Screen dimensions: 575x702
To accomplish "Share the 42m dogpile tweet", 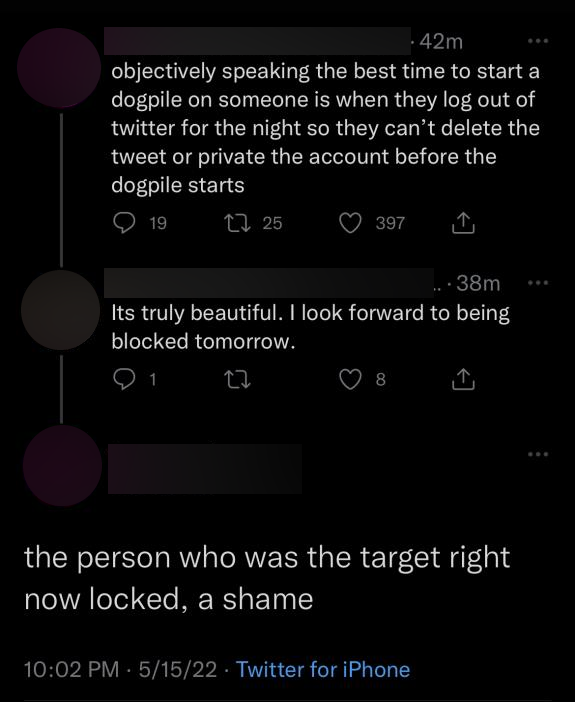I will pos(463,223).
